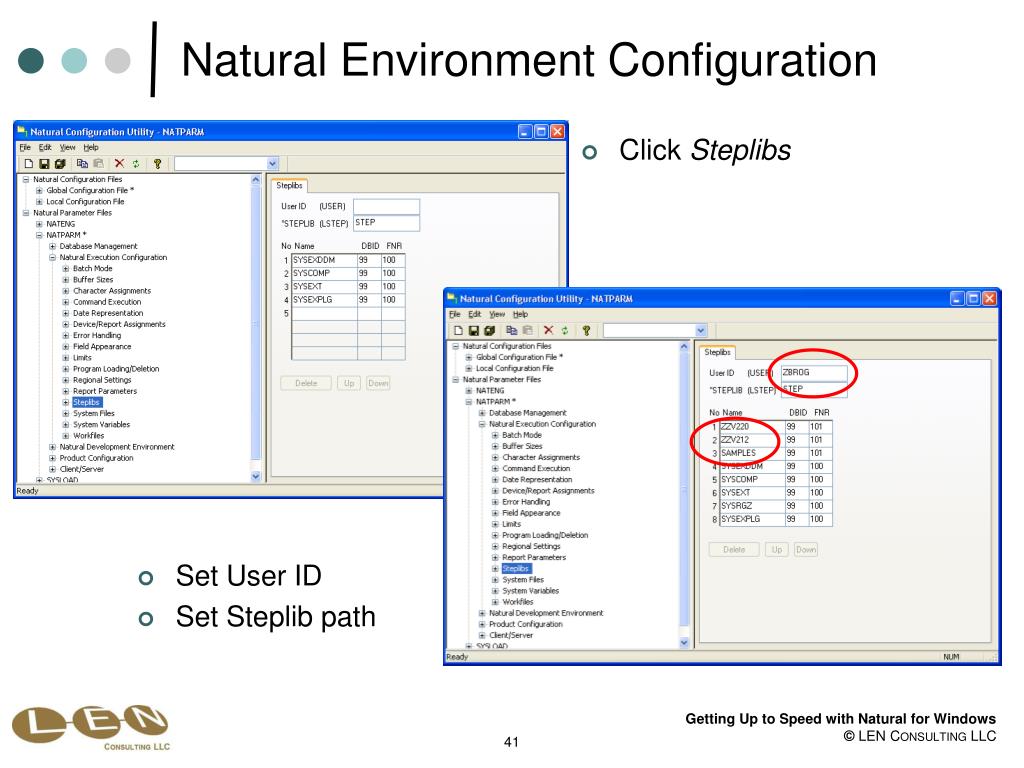Collapse Natural Configuration Files node in upper-left window
This screenshot has height=768, width=1024.
[25, 179]
